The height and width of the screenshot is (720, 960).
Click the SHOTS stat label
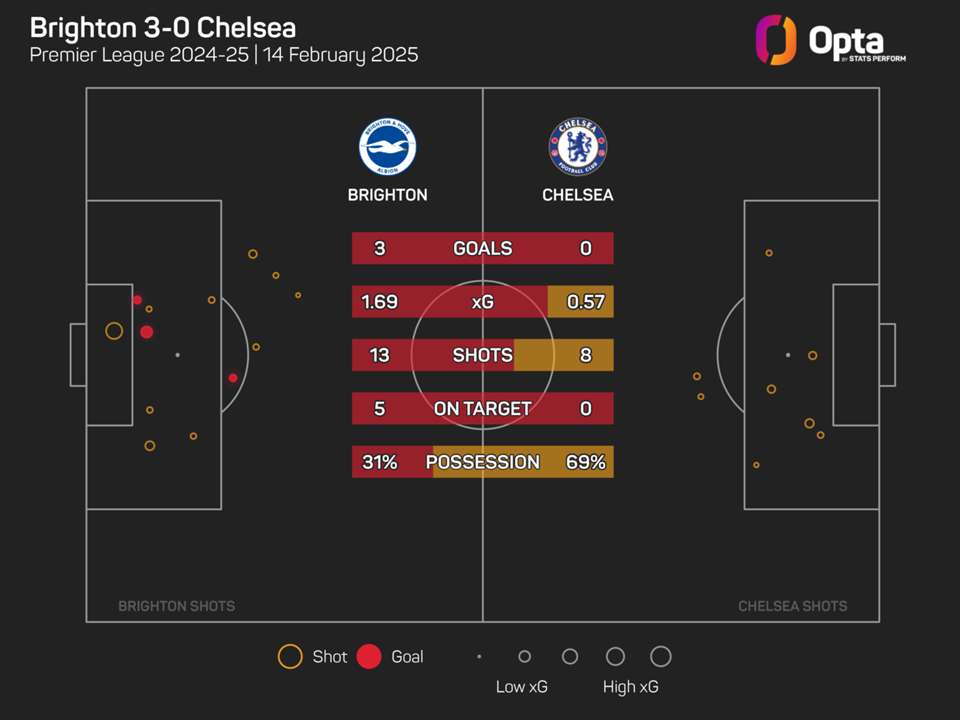pyautogui.click(x=482, y=355)
